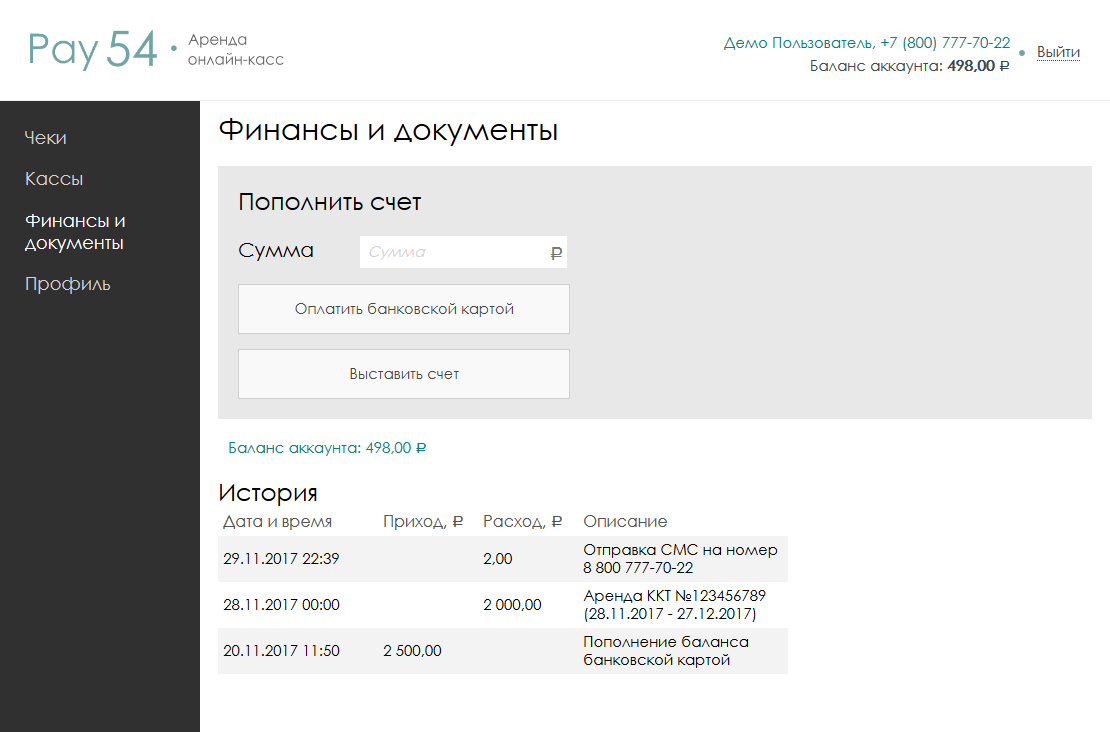This screenshot has width=1110, height=732.
Task: Click the 2 500,00 income value
Action: pyautogui.click(x=412, y=651)
